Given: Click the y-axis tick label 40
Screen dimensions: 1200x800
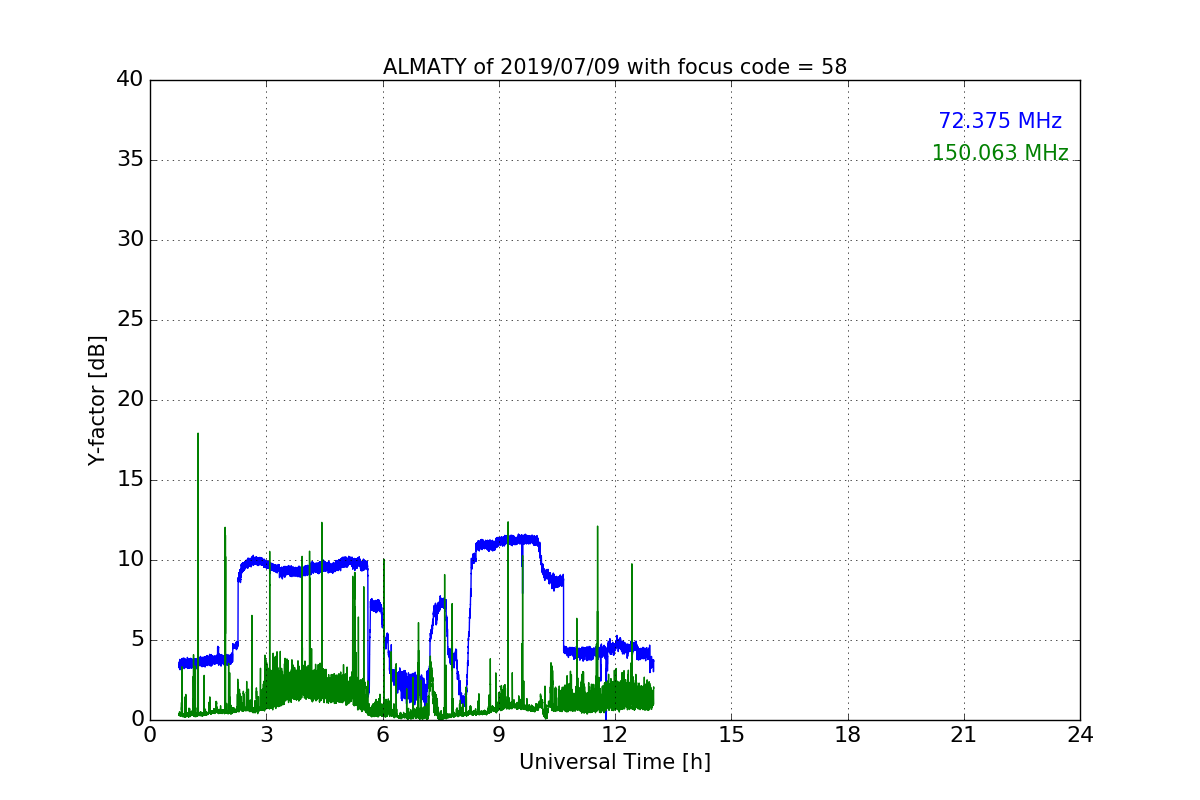Looking at the screenshot, I should (x=130, y=80).
